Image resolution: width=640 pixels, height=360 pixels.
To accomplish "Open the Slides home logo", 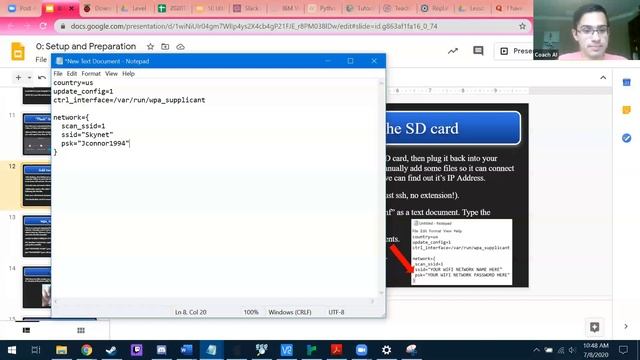I will coord(18,51).
